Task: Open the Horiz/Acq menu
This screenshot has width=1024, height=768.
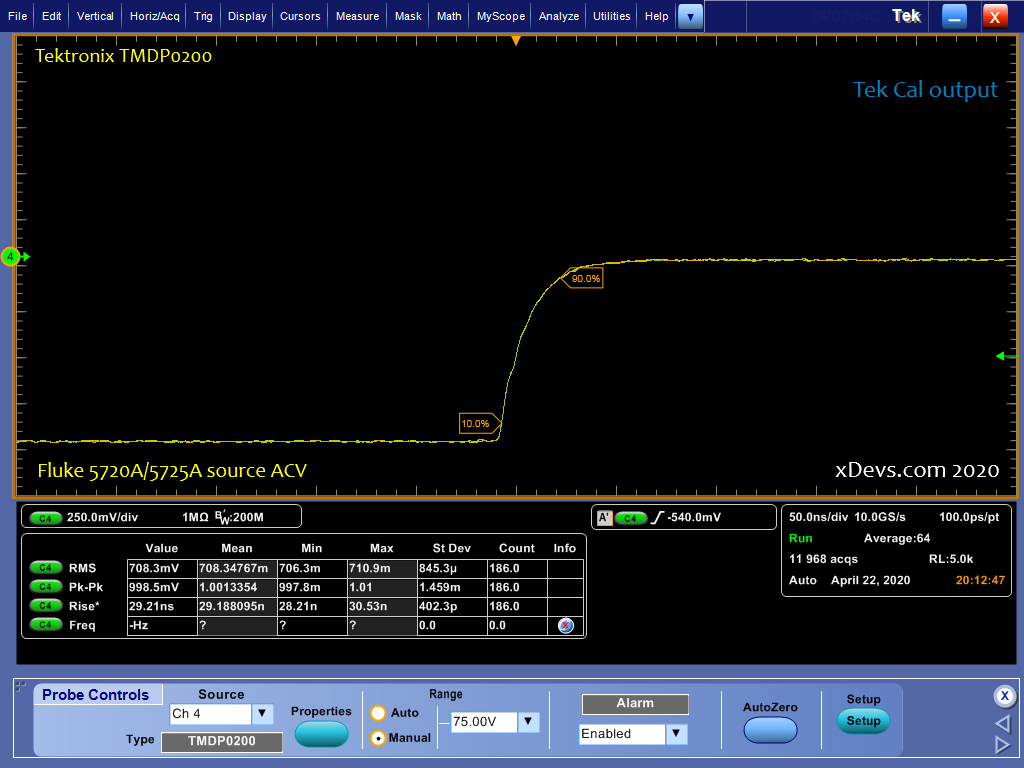Action: (x=154, y=16)
